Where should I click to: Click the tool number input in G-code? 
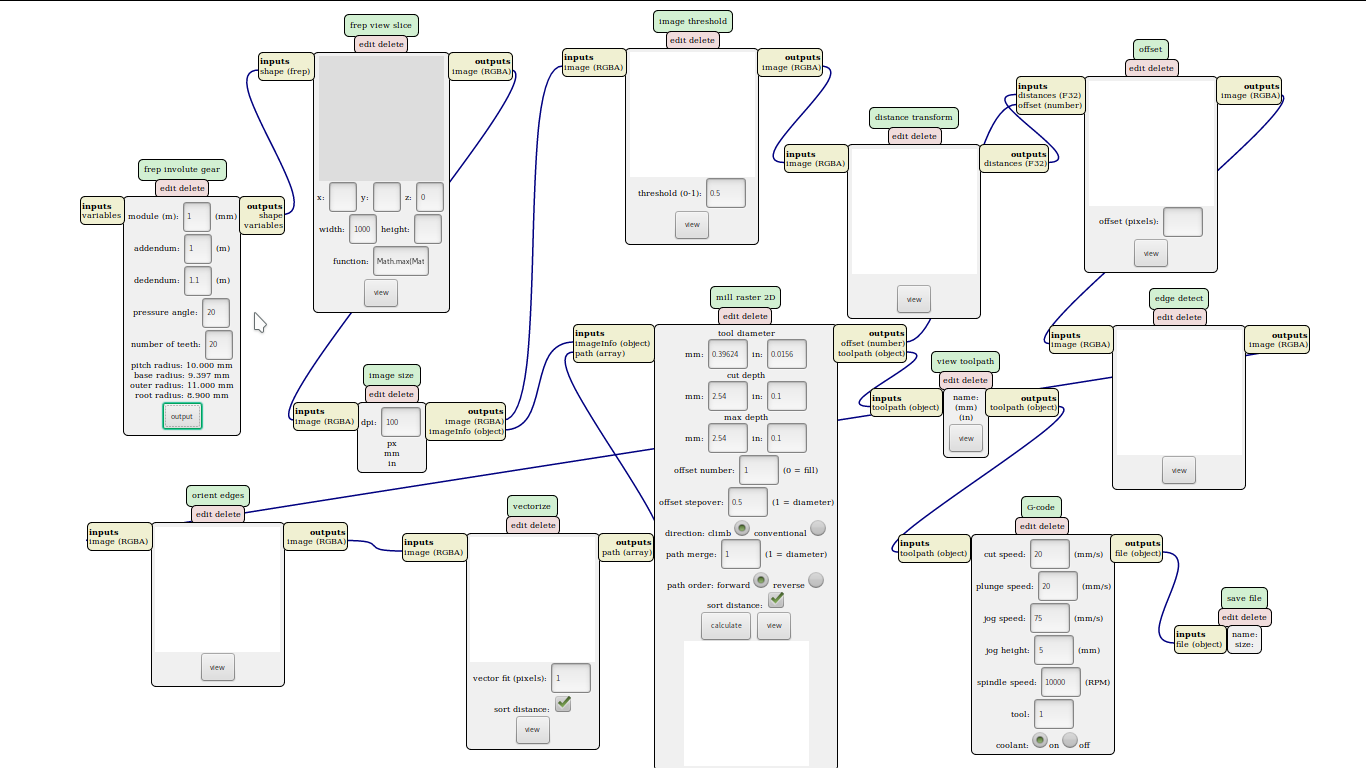coord(1054,714)
